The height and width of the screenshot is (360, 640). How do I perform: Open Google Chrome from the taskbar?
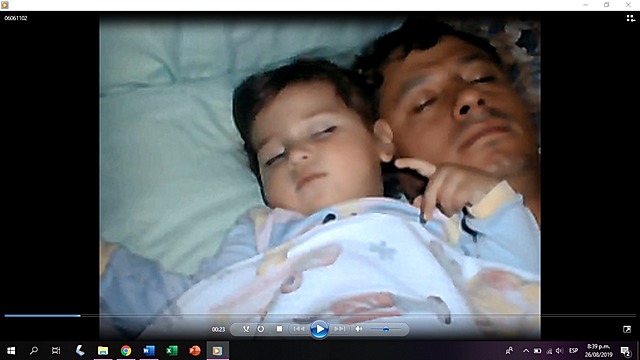126,350
